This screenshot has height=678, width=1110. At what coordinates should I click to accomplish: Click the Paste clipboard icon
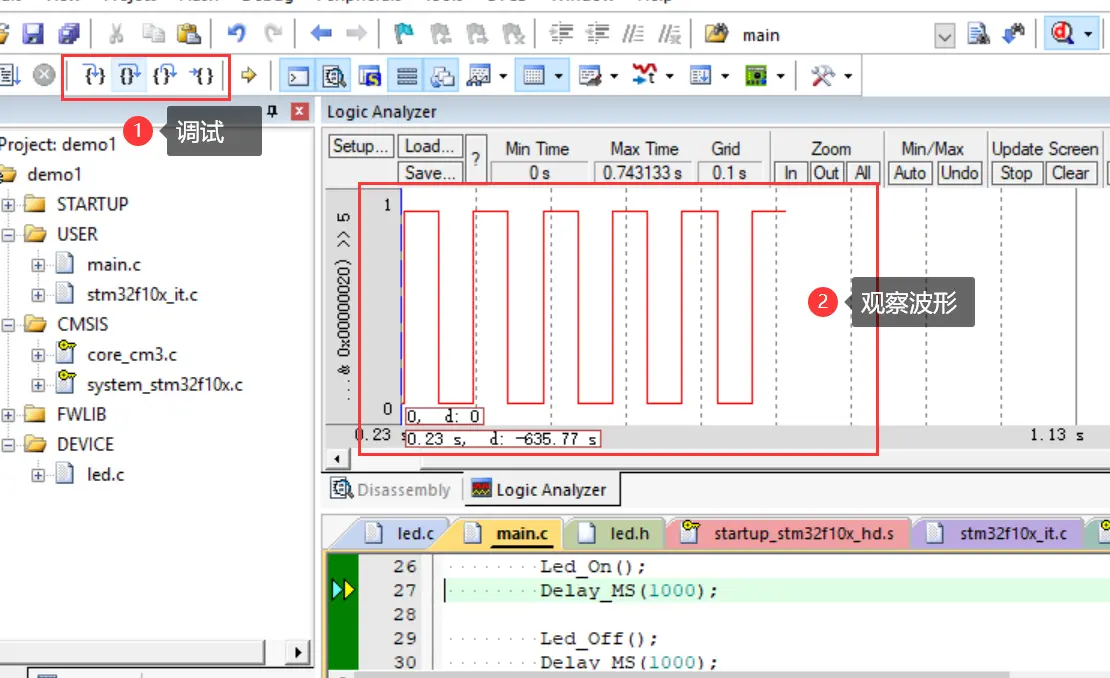[187, 35]
